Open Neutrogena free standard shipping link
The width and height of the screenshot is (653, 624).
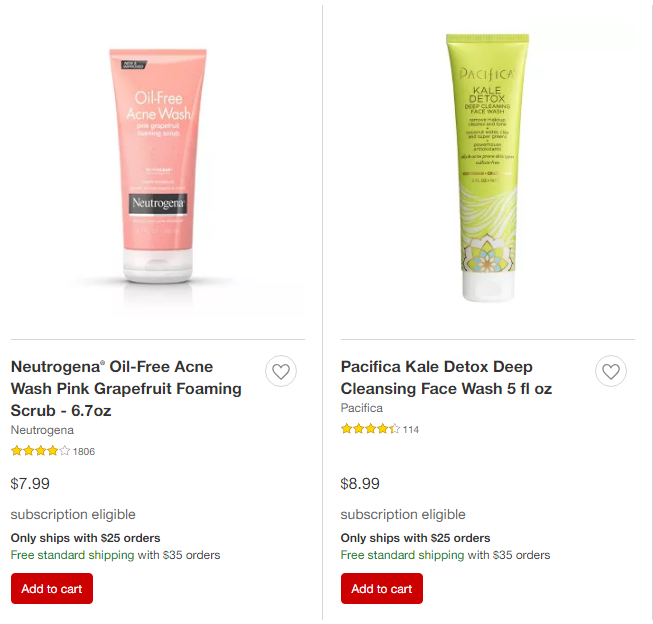point(72,555)
